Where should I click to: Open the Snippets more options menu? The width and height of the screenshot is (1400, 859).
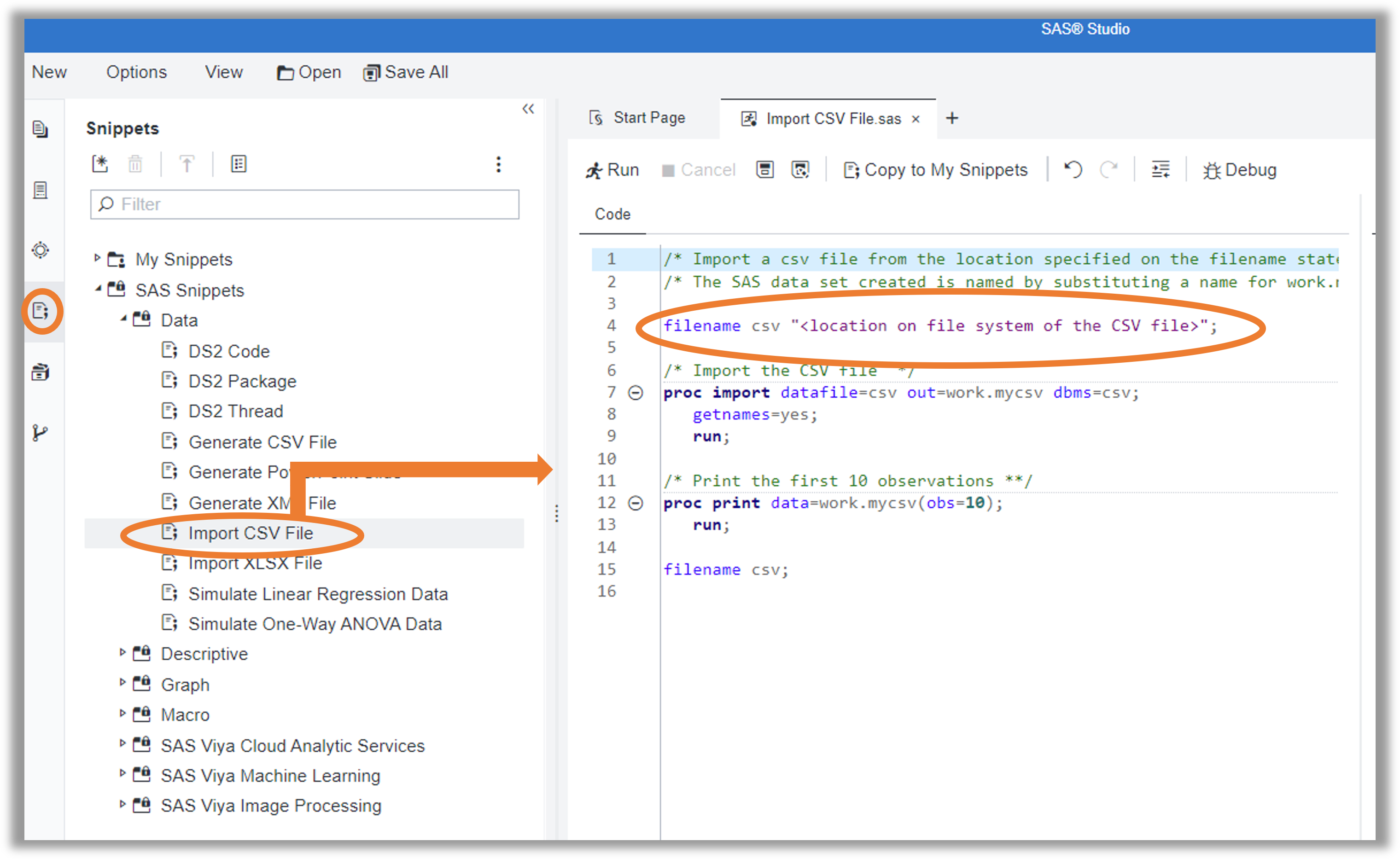tap(498, 165)
